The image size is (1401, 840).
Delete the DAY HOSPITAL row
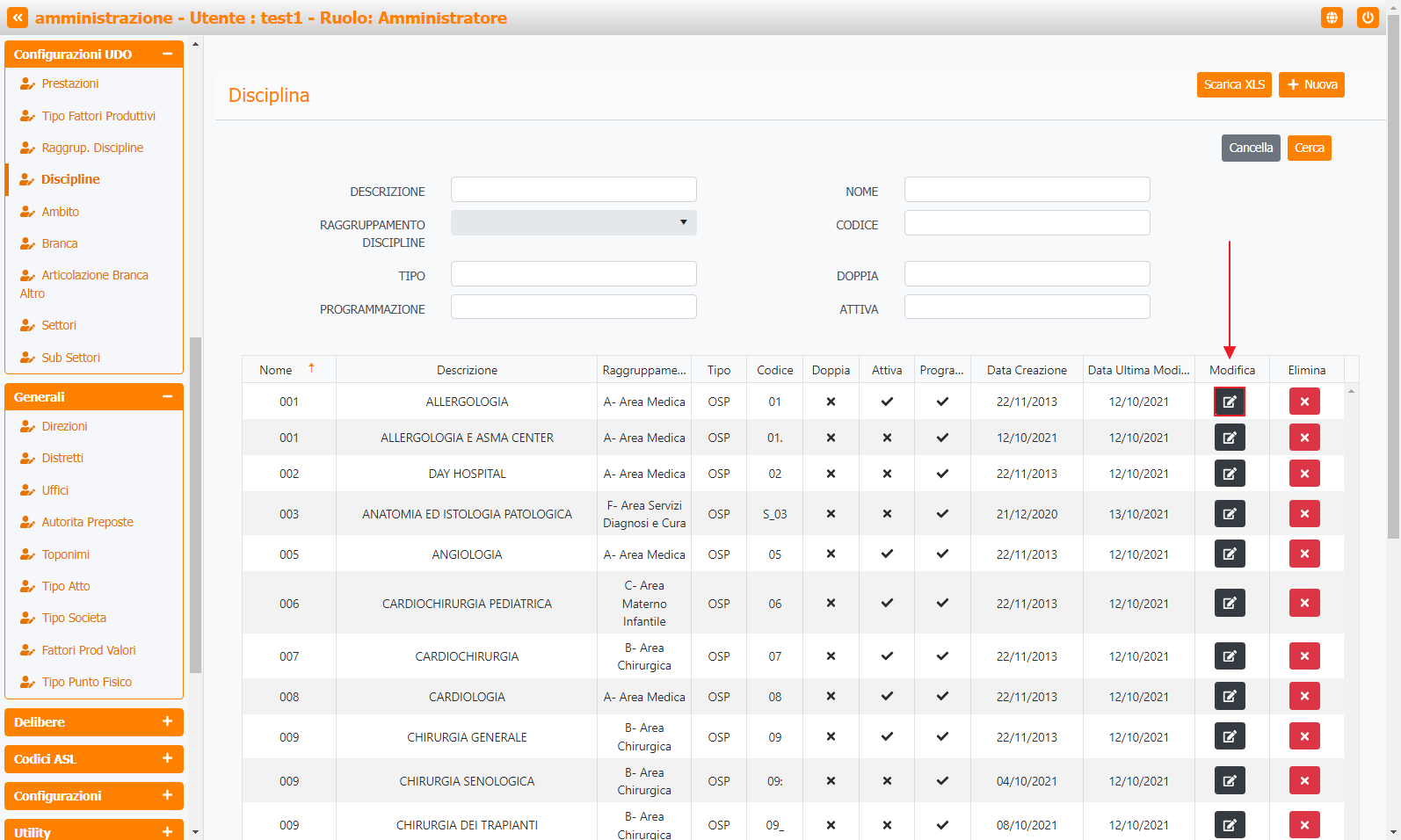(x=1304, y=474)
